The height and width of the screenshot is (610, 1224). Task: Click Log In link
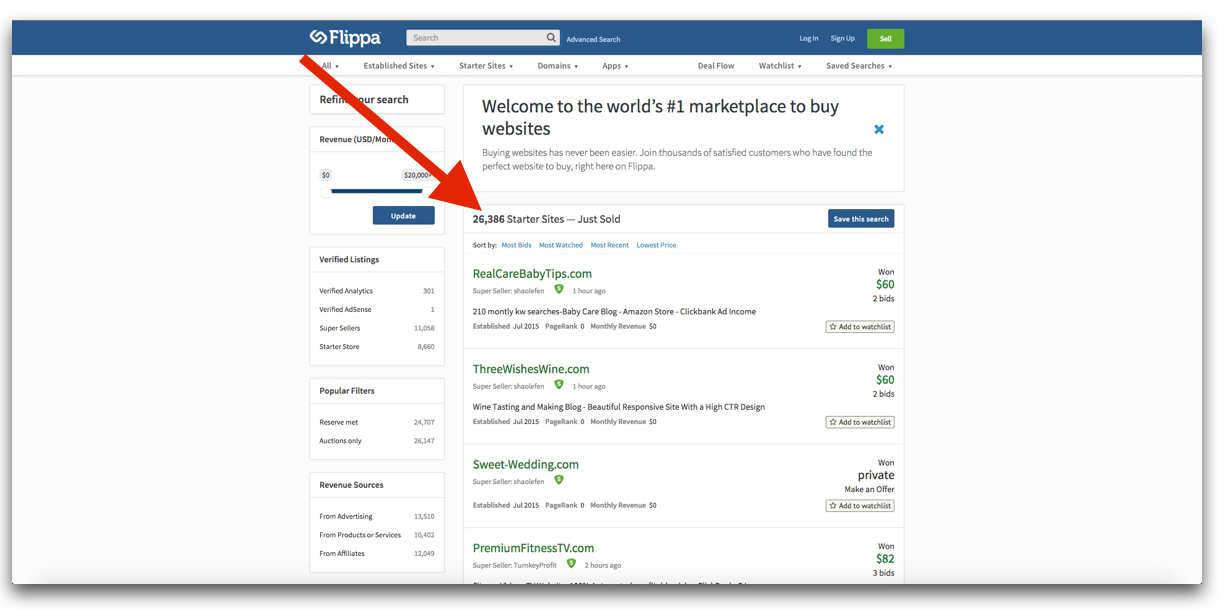809,38
